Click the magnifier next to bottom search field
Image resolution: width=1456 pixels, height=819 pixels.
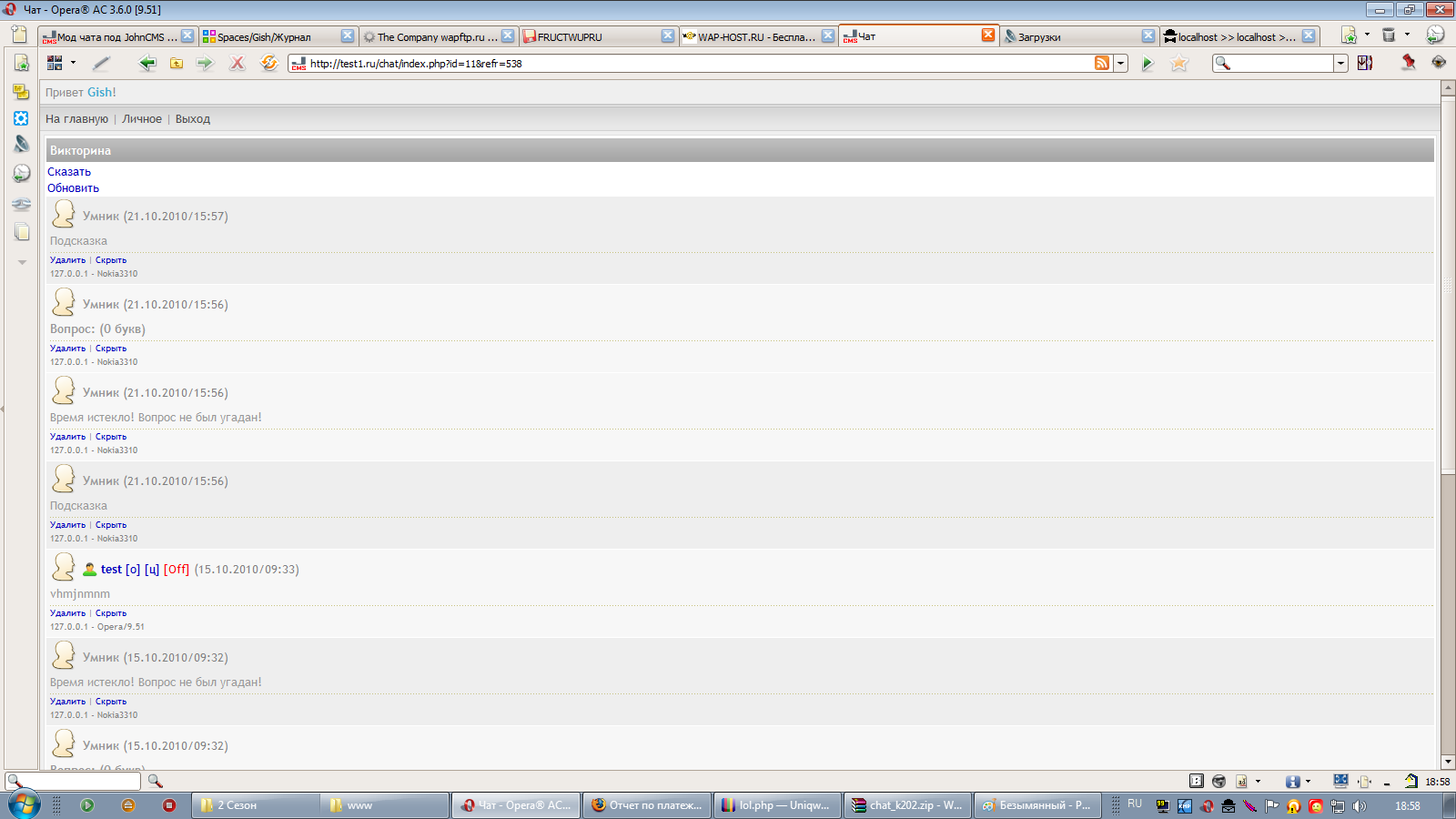tap(156, 781)
